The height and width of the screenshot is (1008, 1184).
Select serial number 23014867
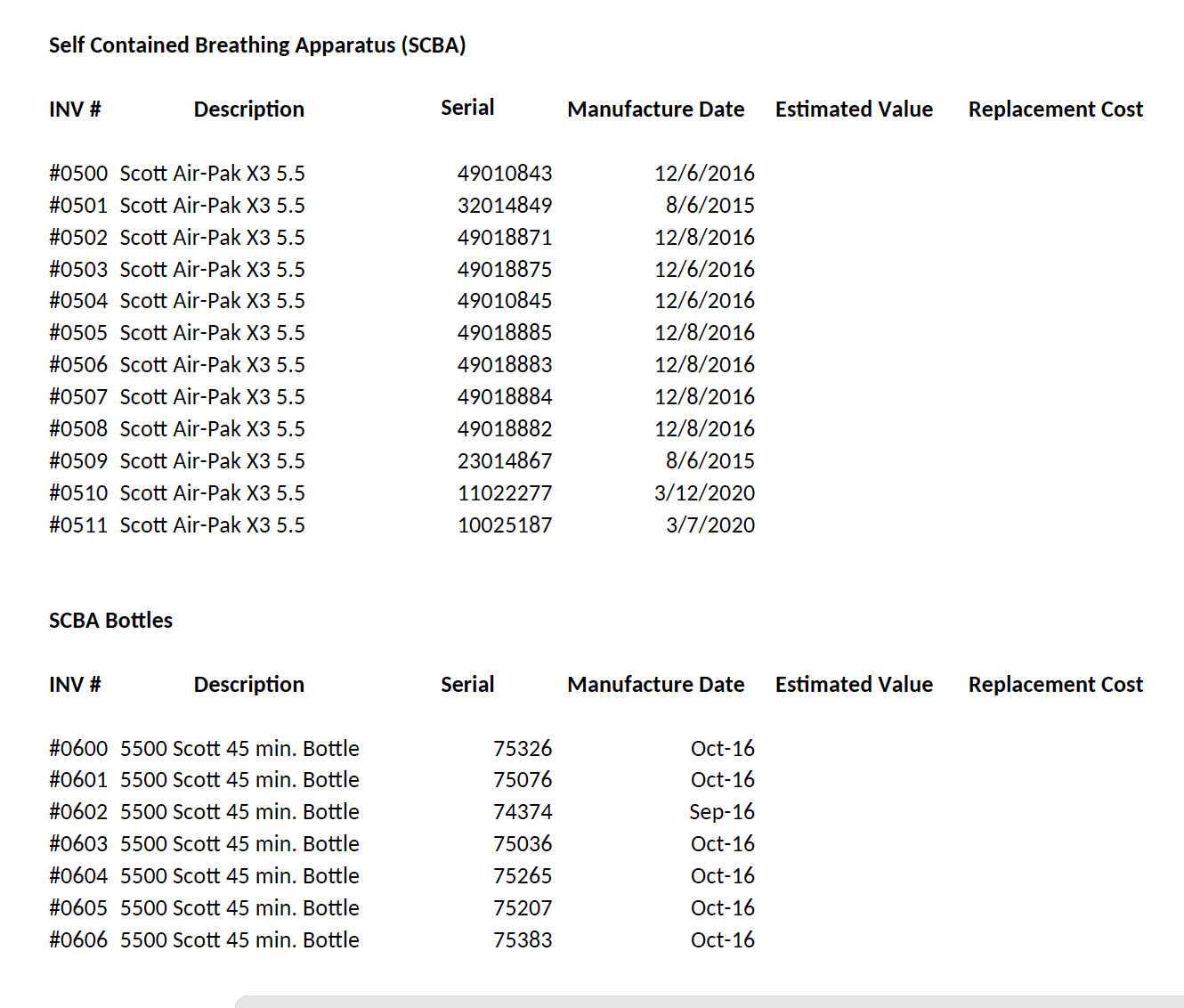click(504, 461)
